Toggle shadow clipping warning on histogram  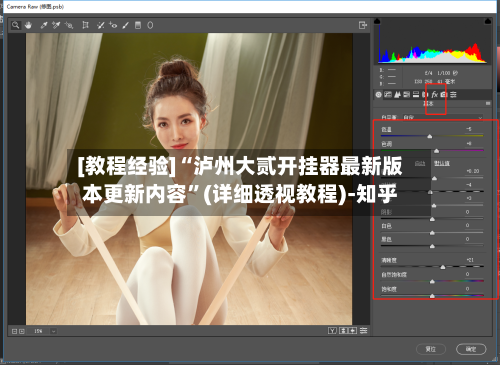pyautogui.click(x=377, y=21)
